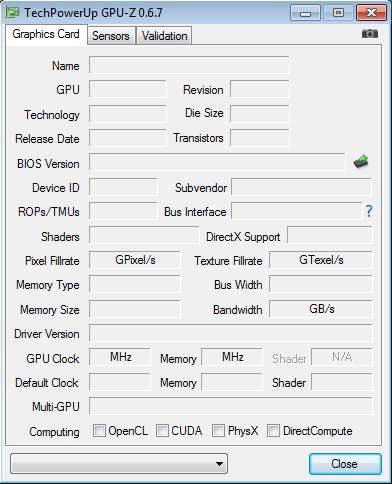Screen dimensions: 392x484
Task: Click the Subvendor field
Action: 301,187
